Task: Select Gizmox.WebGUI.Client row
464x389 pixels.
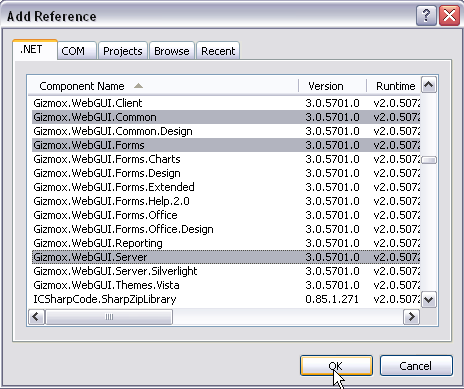Action: [x=226, y=103]
